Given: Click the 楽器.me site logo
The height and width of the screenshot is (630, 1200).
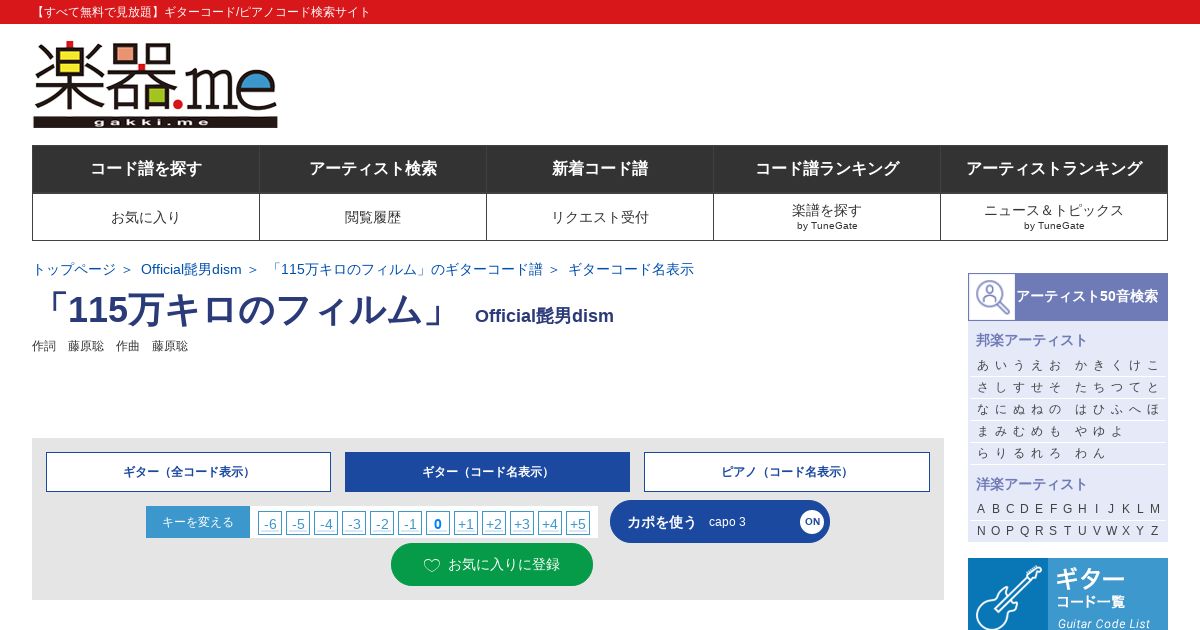Looking at the screenshot, I should click(155, 84).
